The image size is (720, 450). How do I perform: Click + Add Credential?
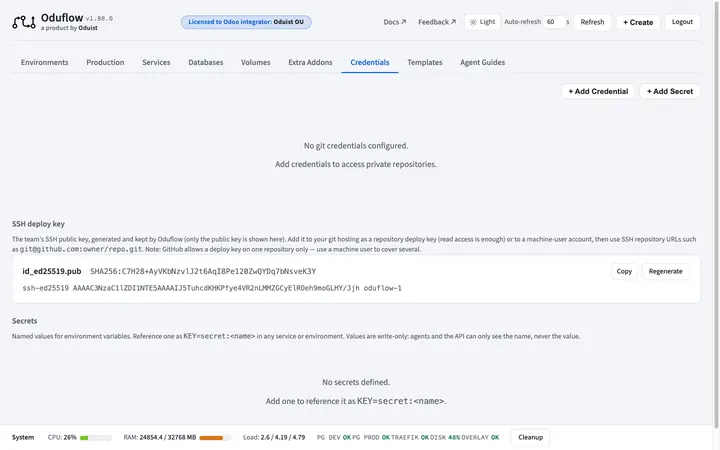click(x=598, y=91)
